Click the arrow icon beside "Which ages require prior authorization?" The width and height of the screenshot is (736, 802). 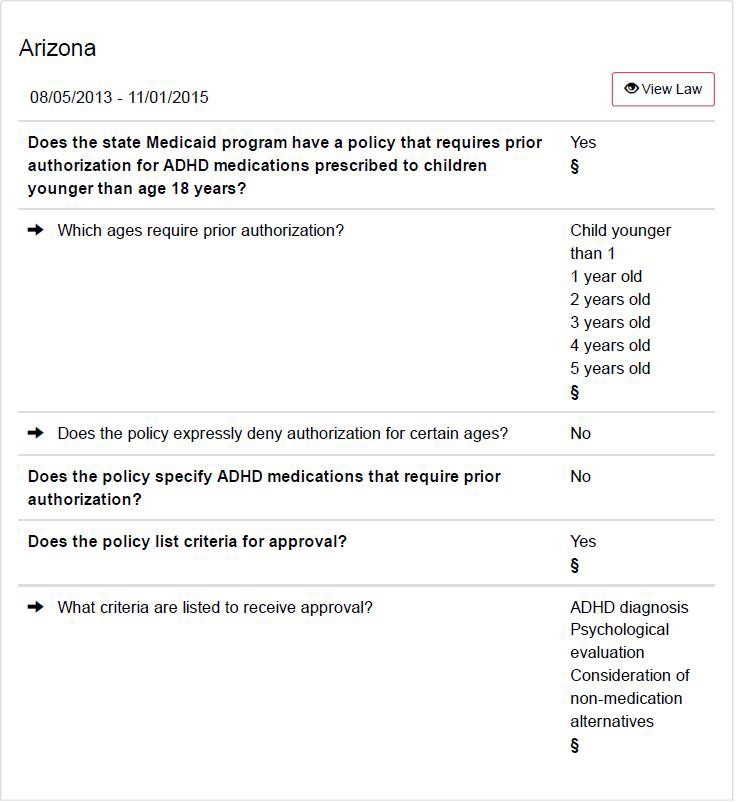(x=36, y=230)
